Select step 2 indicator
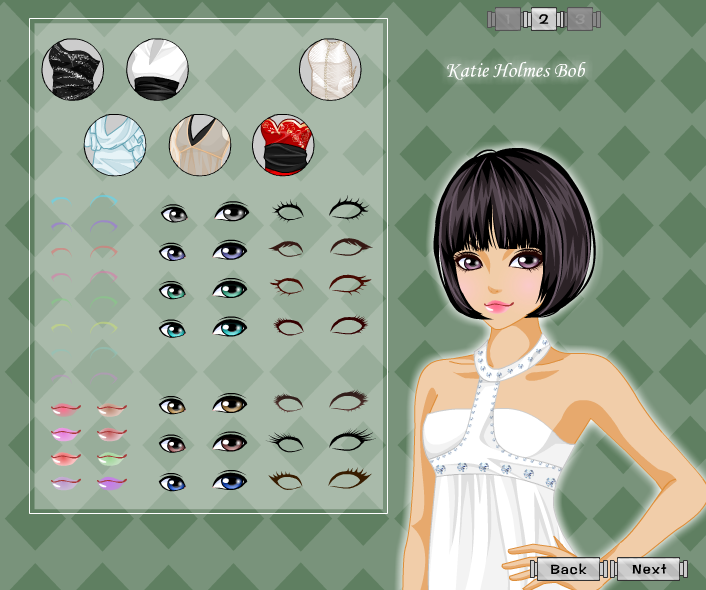Viewport: 706px width, 590px height. click(x=544, y=19)
